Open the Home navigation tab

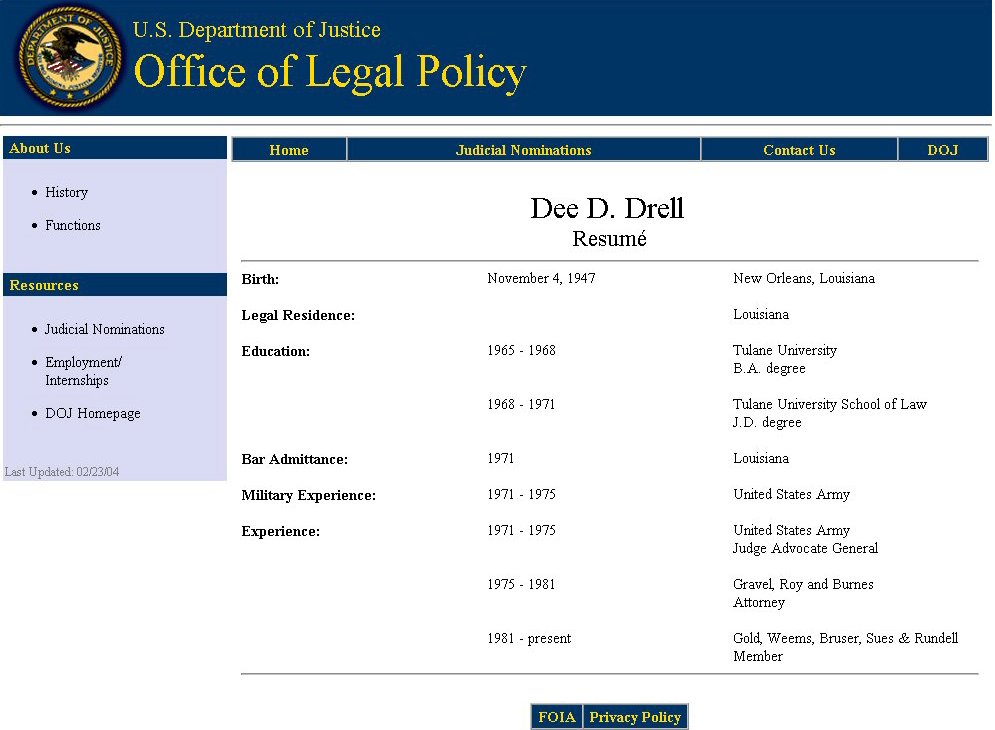(289, 150)
